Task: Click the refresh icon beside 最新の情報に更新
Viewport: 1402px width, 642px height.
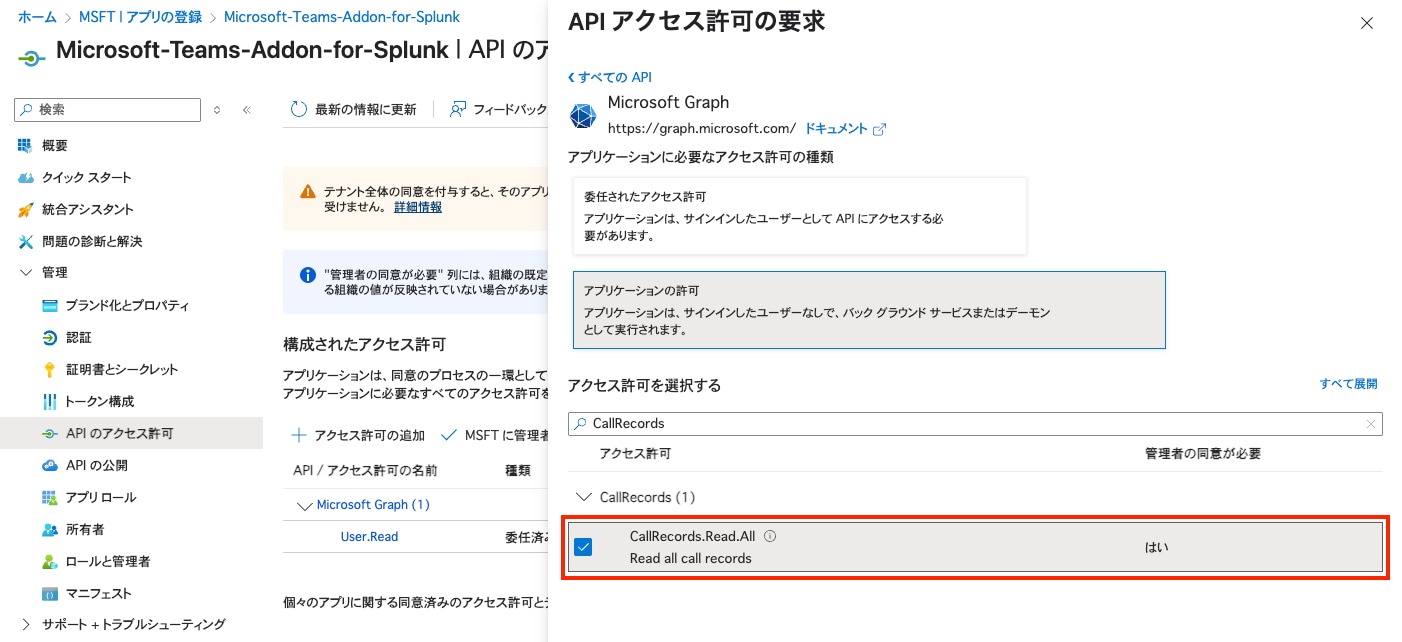Action: pyautogui.click(x=298, y=109)
